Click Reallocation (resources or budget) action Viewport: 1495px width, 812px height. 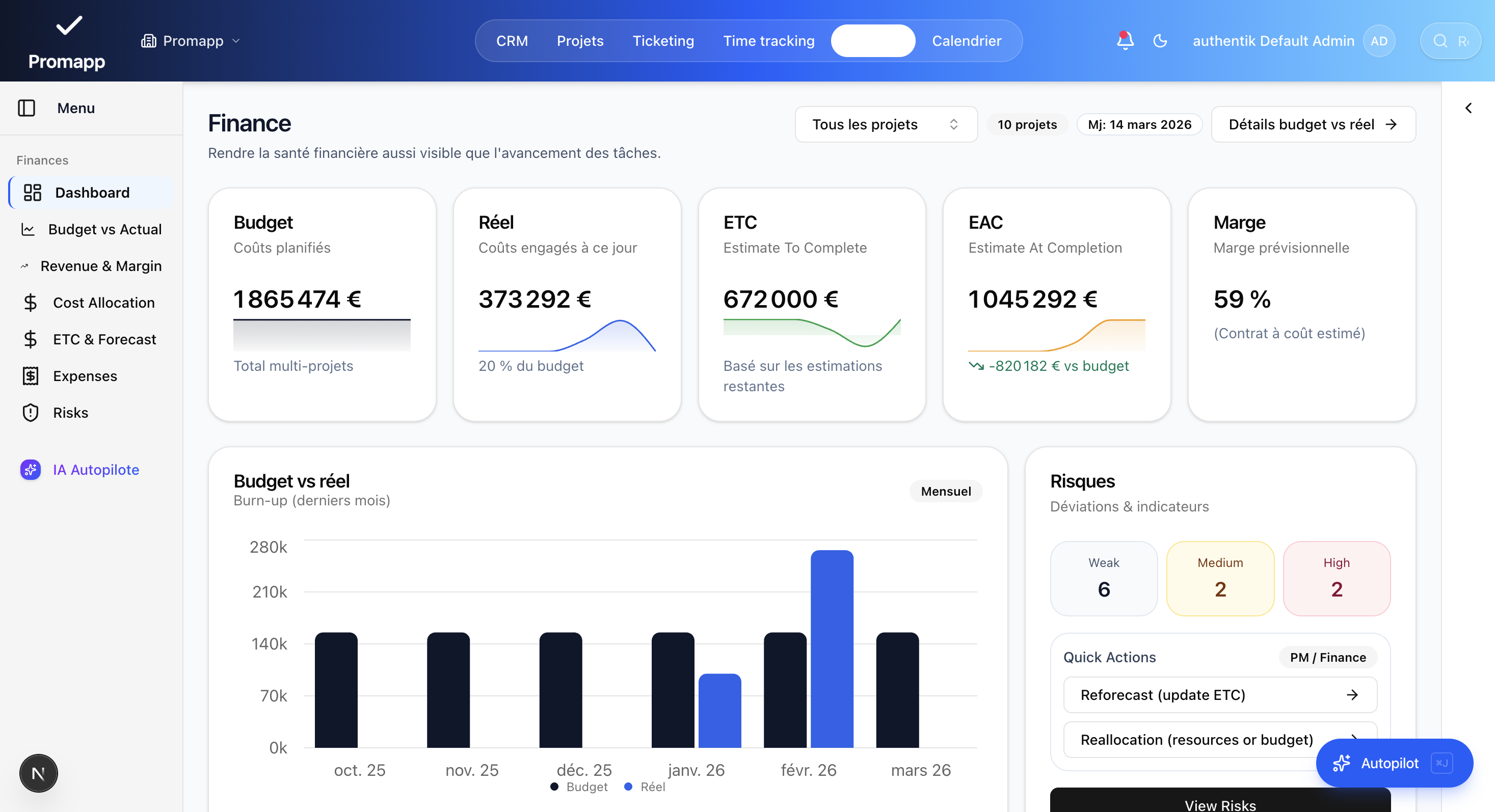(1220, 740)
